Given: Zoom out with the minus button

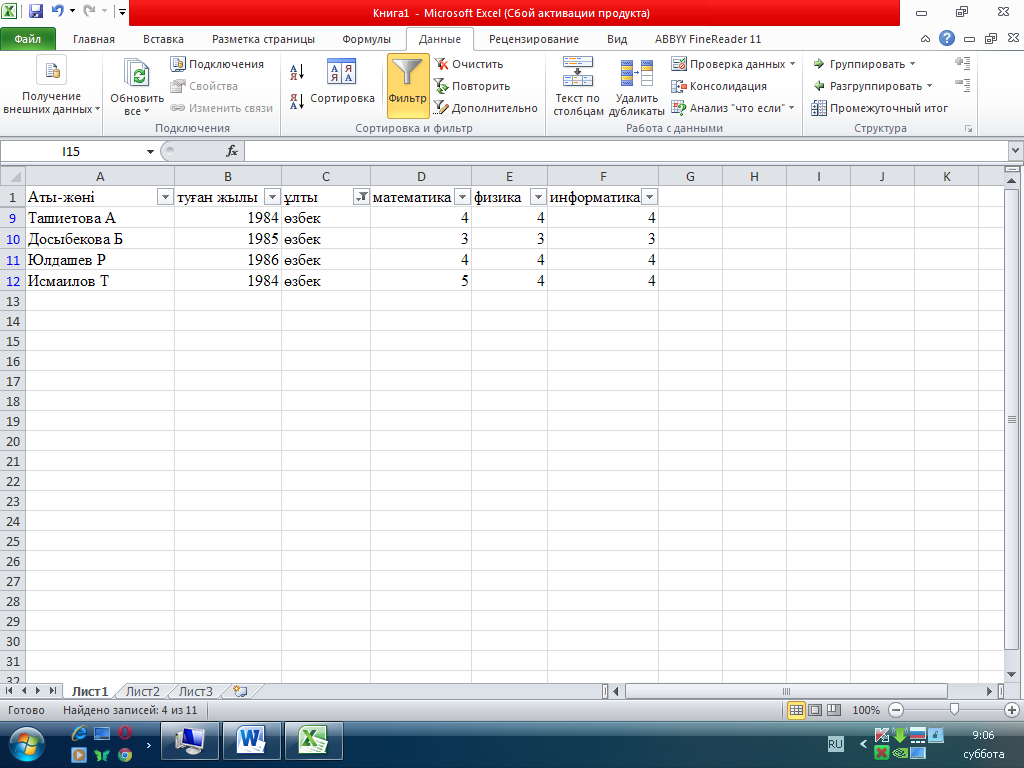Looking at the screenshot, I should 897,710.
